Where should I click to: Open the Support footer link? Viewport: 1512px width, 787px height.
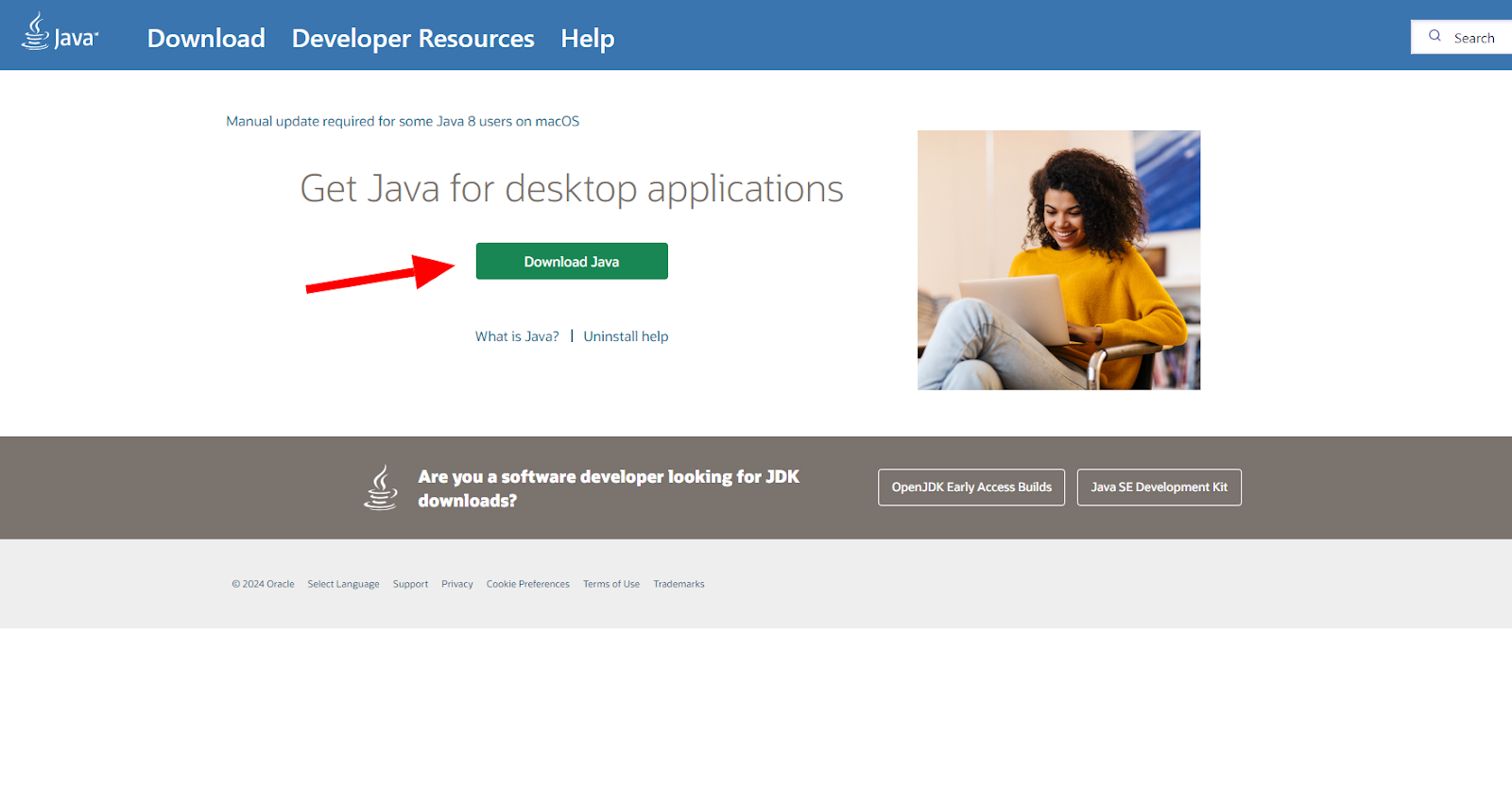410,584
